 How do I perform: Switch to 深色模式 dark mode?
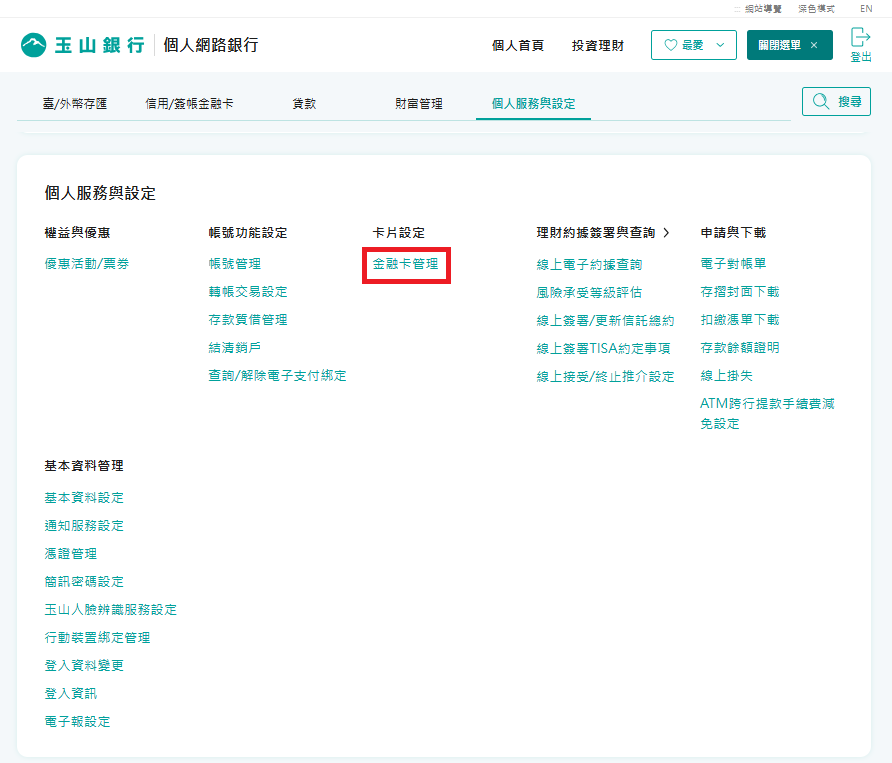pos(816,9)
